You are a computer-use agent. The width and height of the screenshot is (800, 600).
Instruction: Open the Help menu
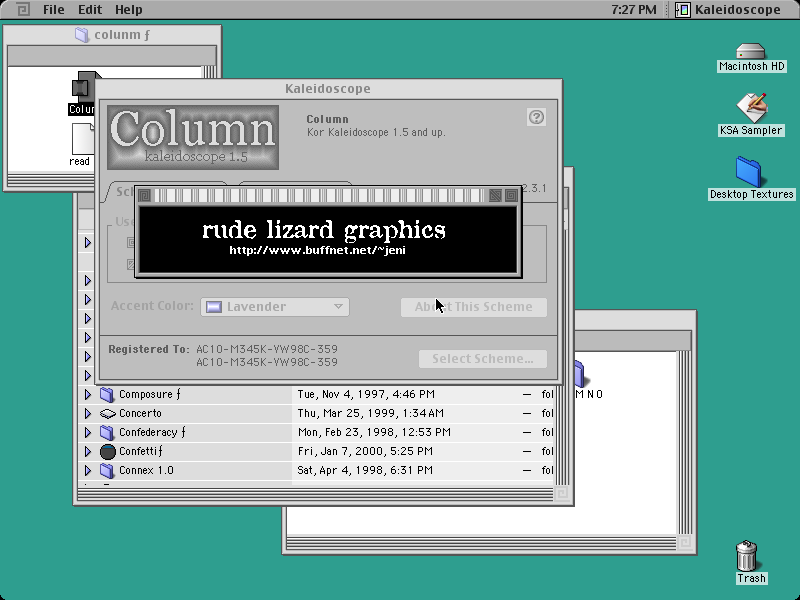(129, 9)
